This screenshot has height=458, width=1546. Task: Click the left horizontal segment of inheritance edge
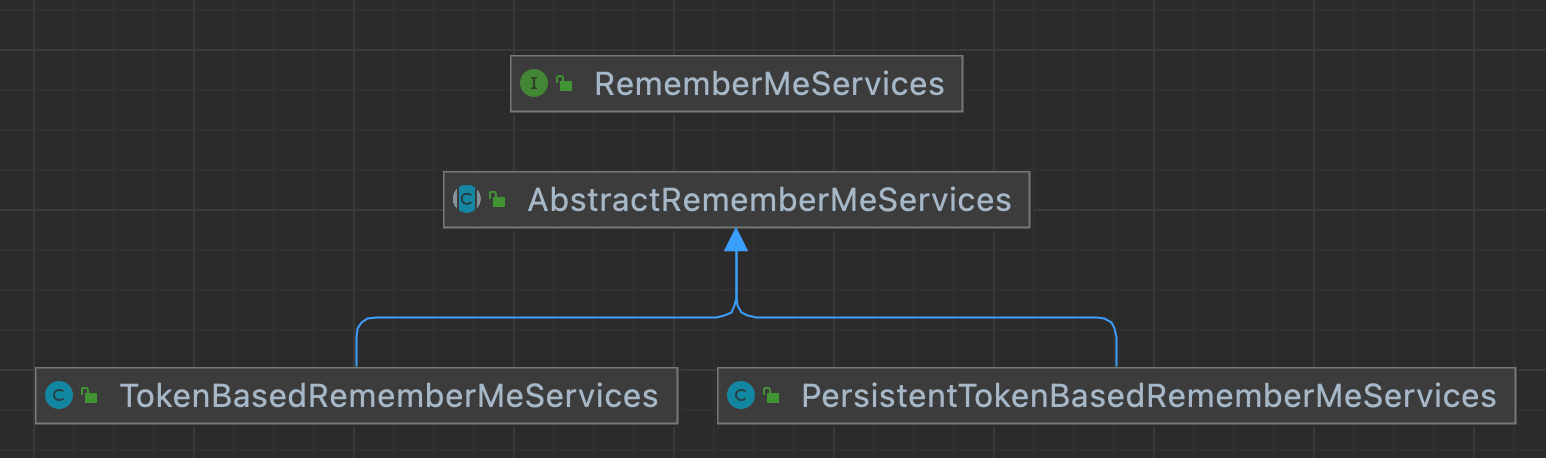click(540, 318)
